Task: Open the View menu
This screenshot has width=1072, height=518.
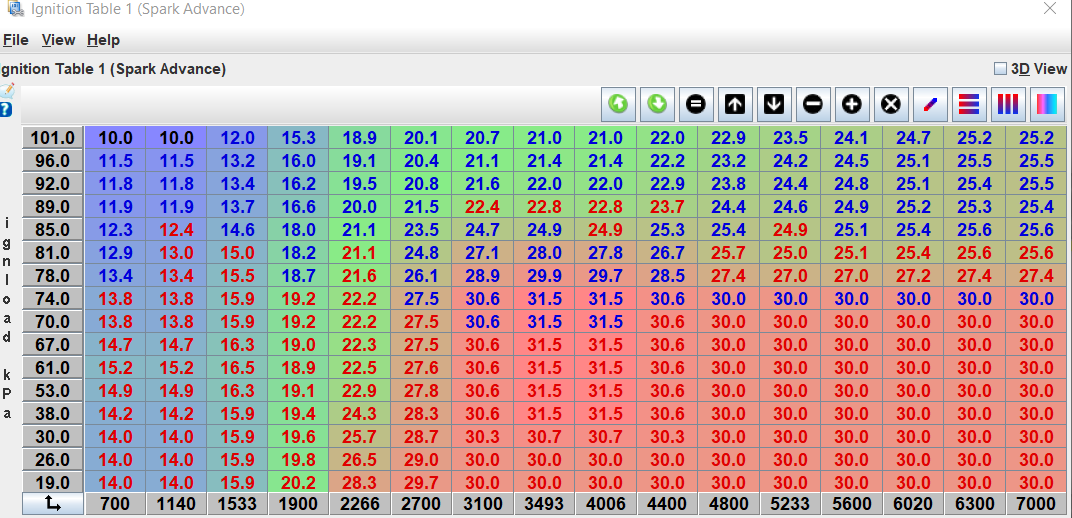Action: (x=58, y=40)
